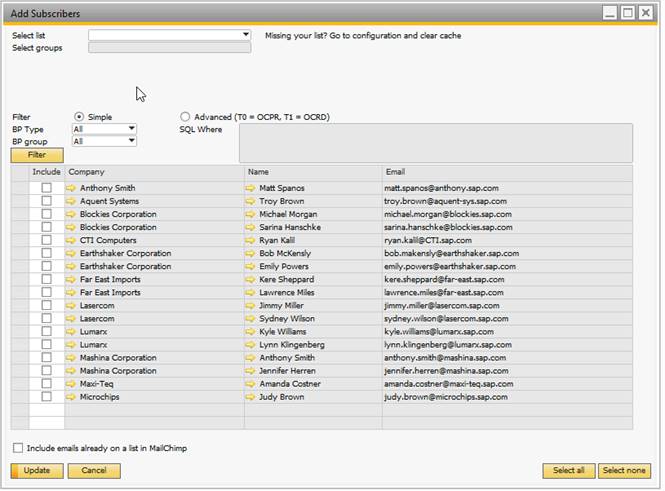This screenshot has height=491, width=665.
Task: Click the Company column header
Action: click(x=154, y=172)
